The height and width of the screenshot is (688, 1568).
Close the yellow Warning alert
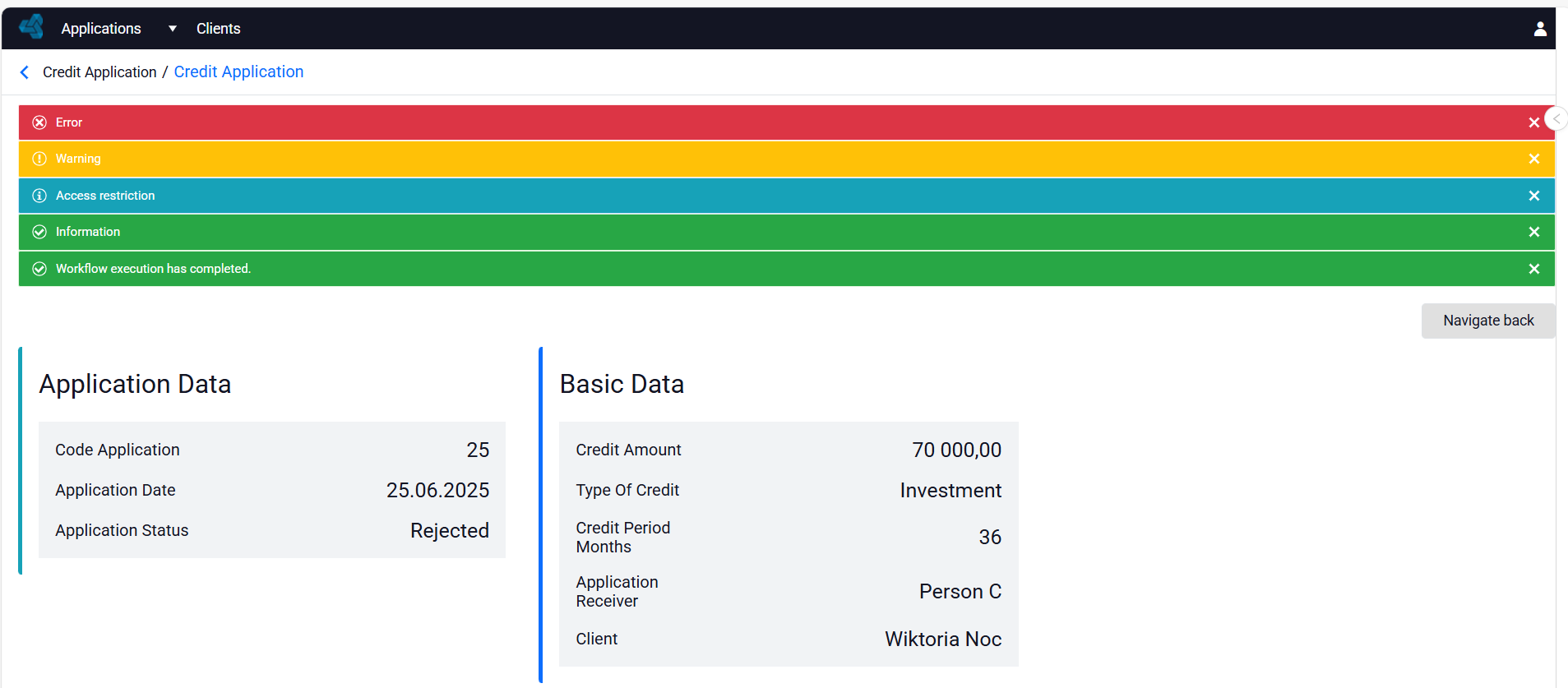(x=1533, y=159)
